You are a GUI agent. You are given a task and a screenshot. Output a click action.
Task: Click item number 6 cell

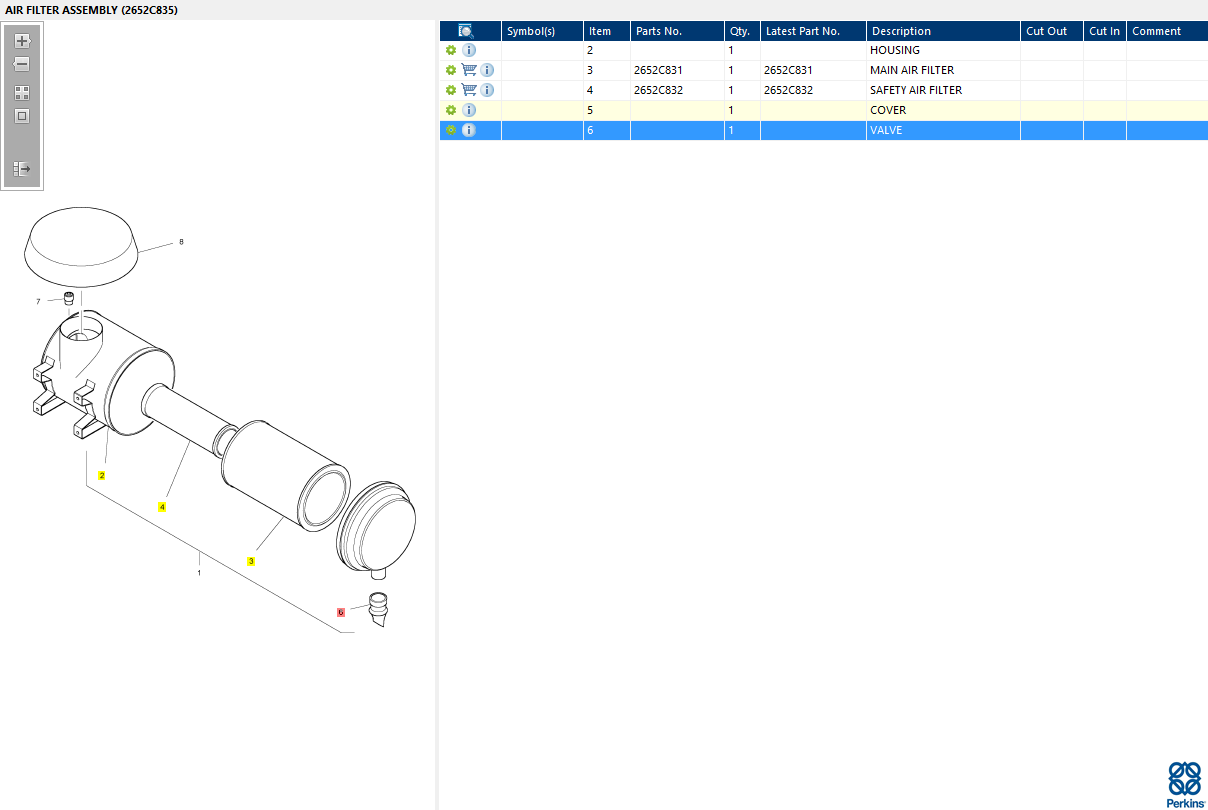pos(607,130)
